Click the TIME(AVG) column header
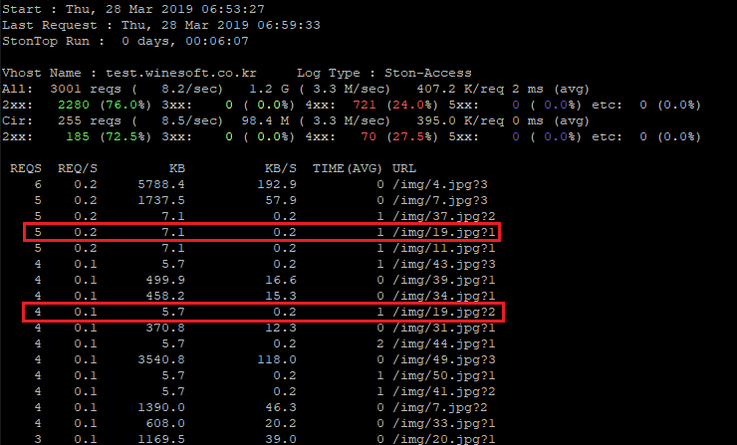Screen dimensions: 737x445 pos(347,169)
